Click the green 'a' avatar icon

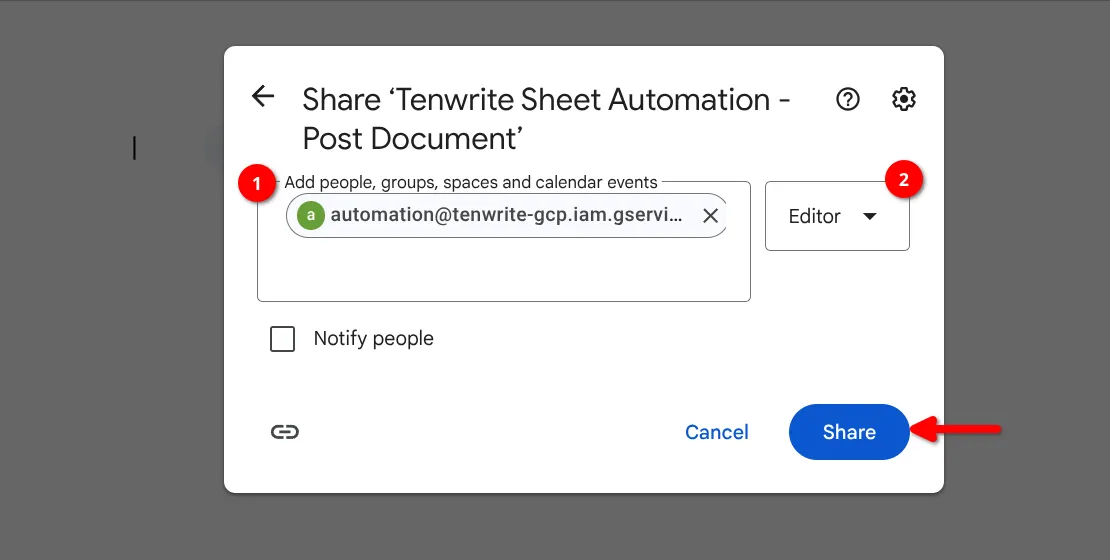[311, 216]
